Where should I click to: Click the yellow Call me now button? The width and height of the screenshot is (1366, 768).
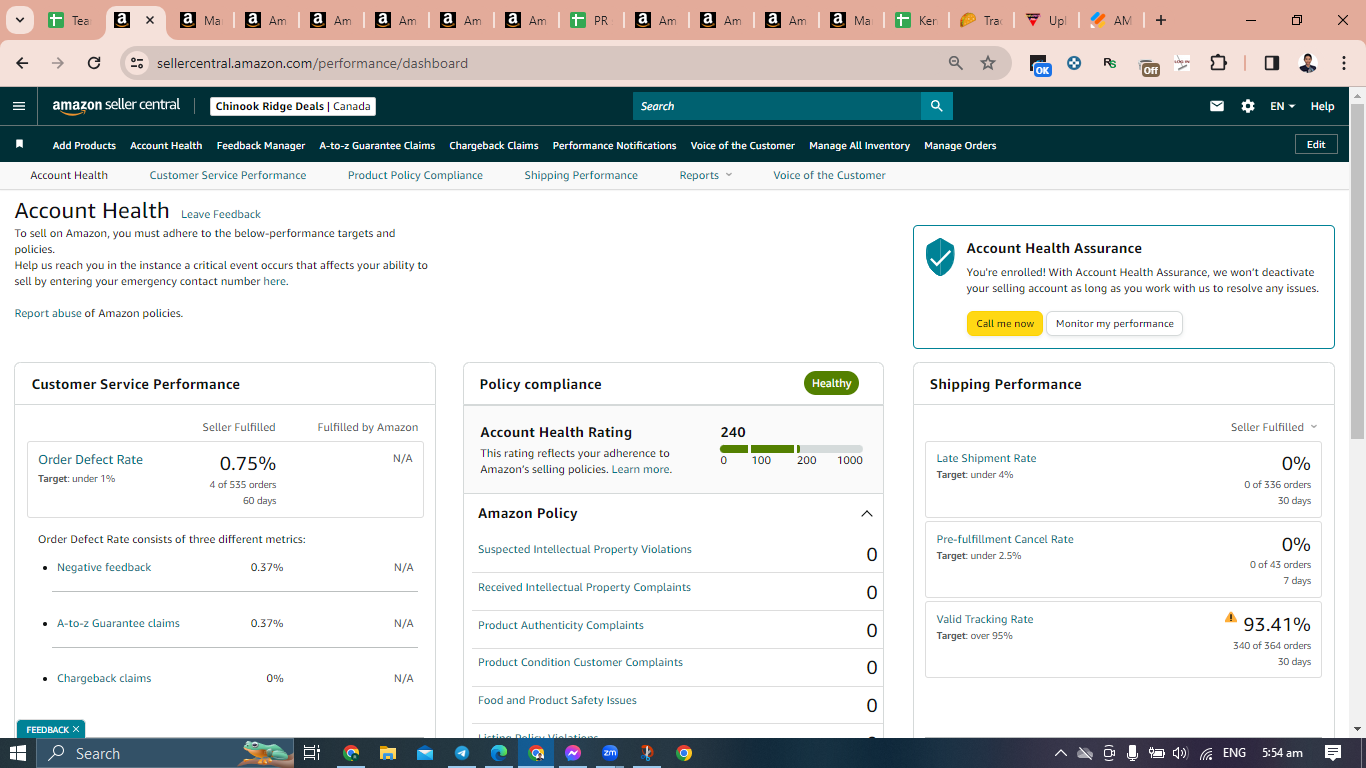click(x=1005, y=323)
